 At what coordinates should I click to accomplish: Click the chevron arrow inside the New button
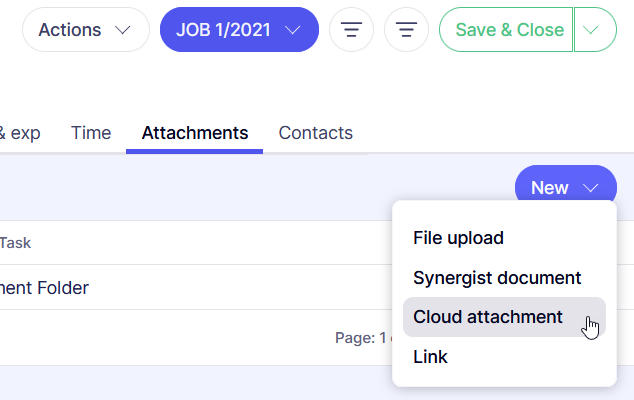click(x=591, y=188)
